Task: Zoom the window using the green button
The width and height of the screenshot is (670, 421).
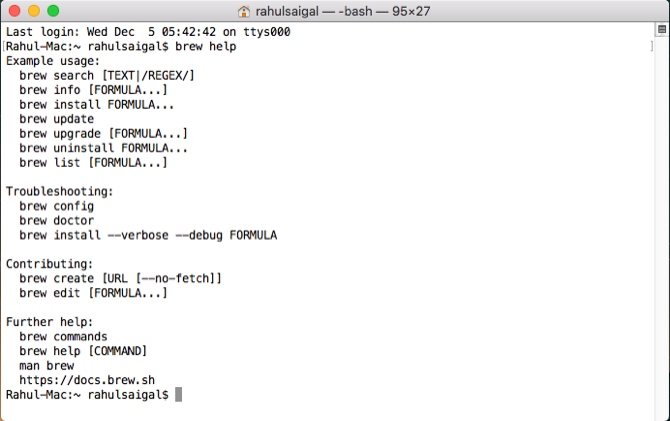Action: pos(53,11)
